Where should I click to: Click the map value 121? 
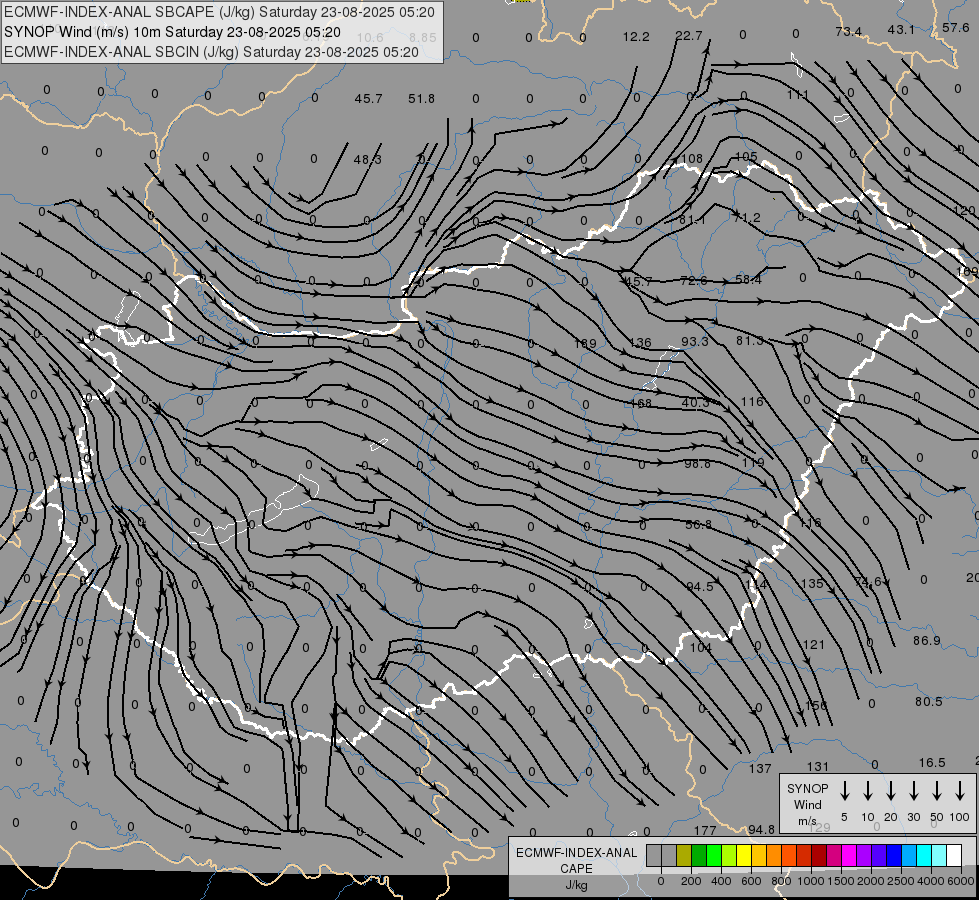tap(814, 645)
